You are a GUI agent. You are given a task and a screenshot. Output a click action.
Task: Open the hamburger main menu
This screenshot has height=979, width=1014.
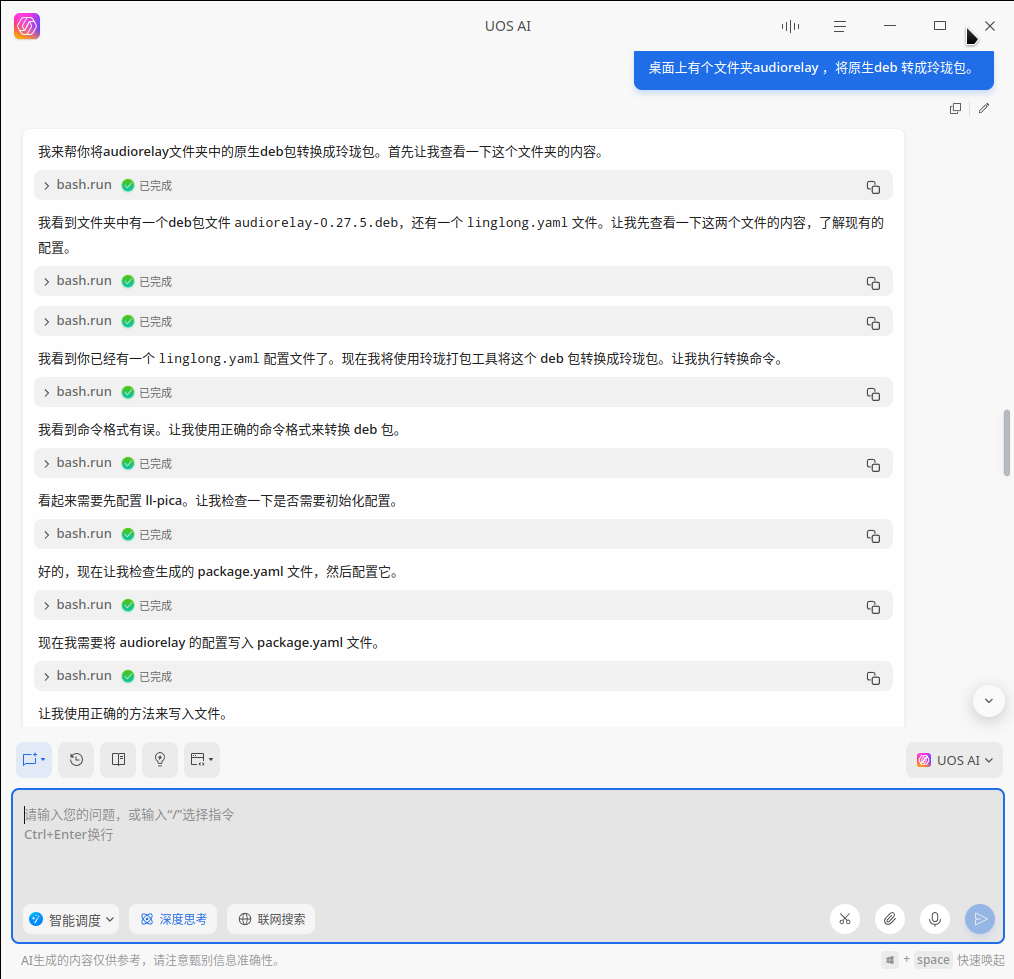pyautogui.click(x=839, y=27)
